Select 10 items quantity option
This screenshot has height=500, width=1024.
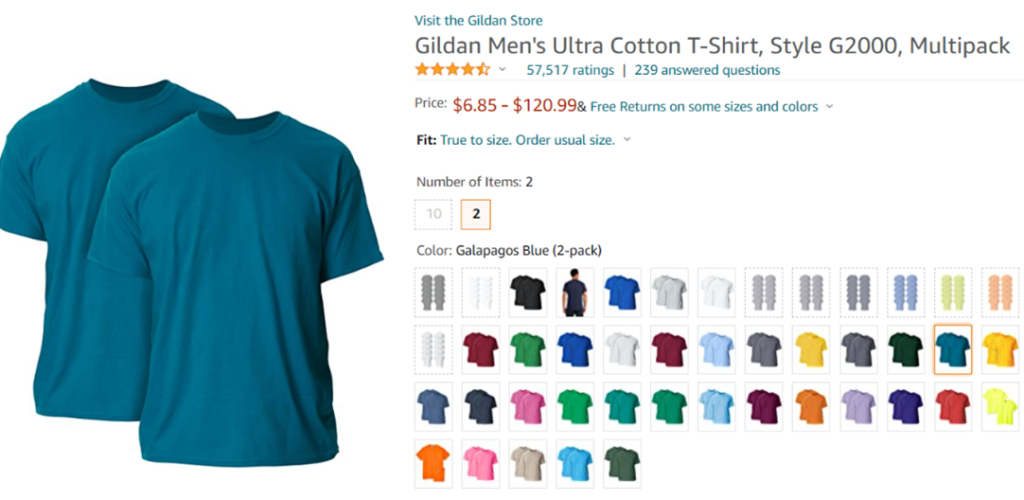[x=434, y=214]
